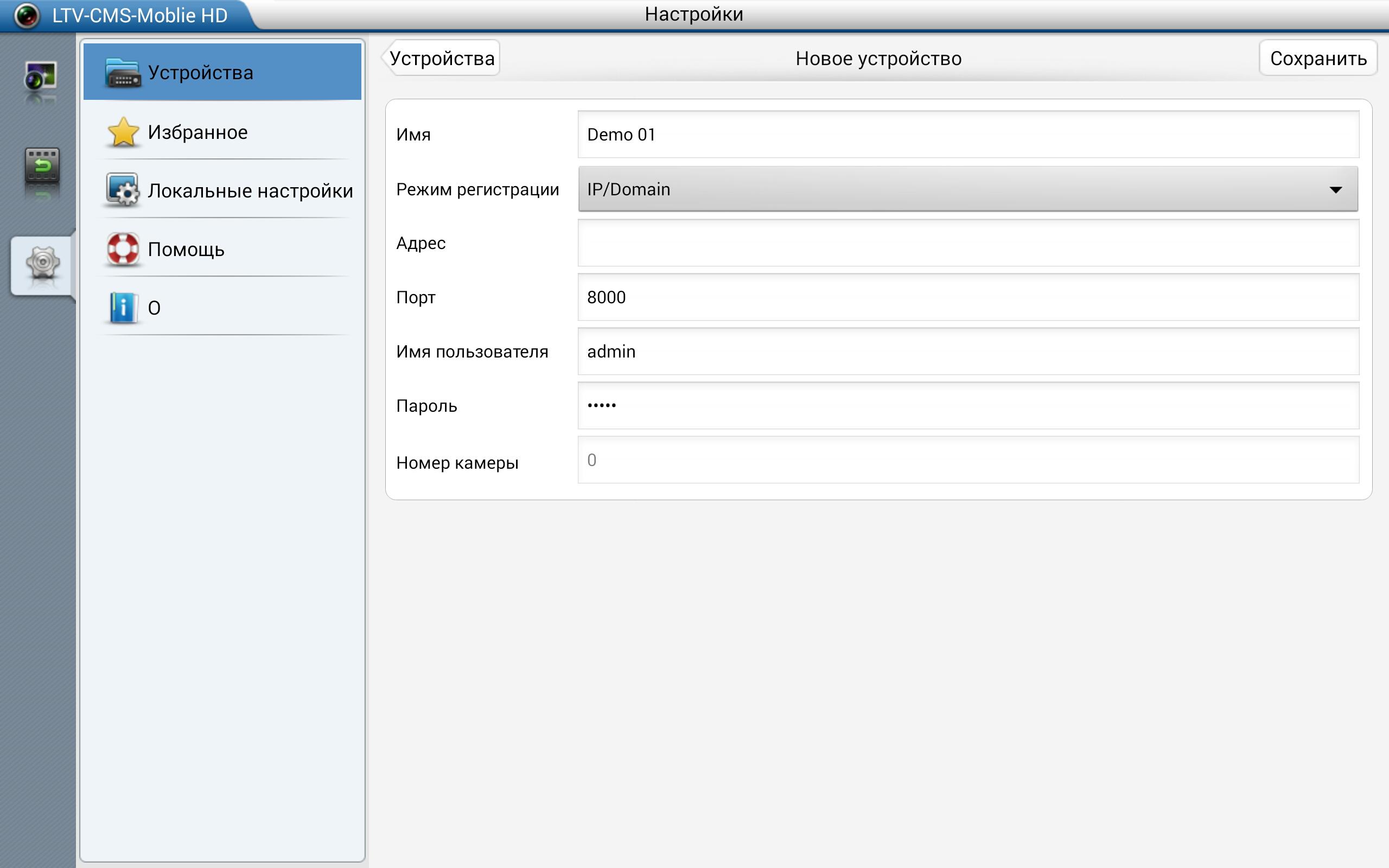Select the yellow star icon next to Избранное

coord(122,131)
